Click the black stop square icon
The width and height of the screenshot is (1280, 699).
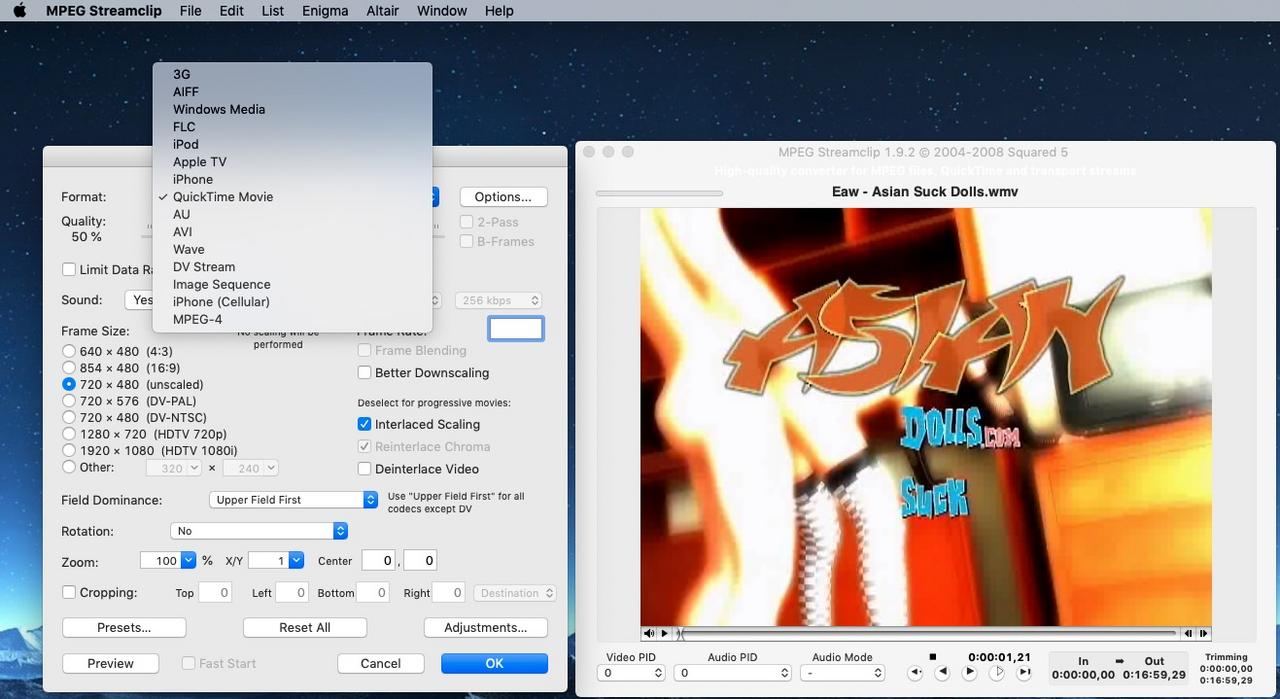click(x=933, y=657)
